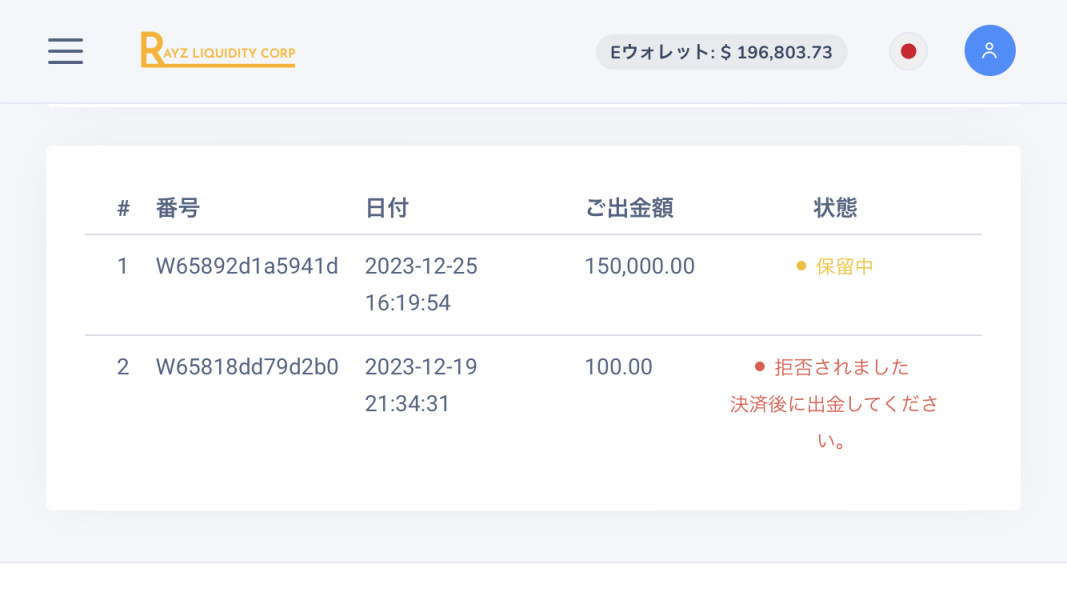The height and width of the screenshot is (600, 1067).
Task: Click the # column header
Action: point(123,208)
